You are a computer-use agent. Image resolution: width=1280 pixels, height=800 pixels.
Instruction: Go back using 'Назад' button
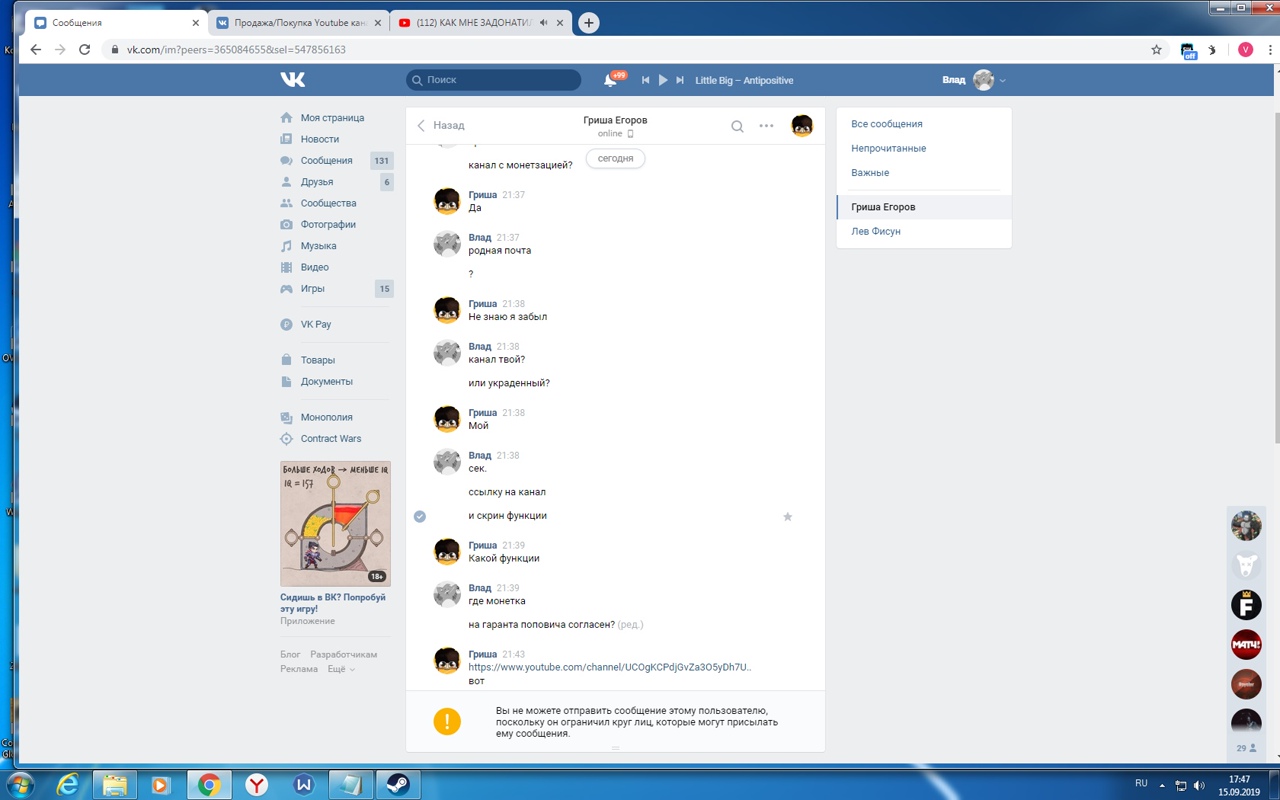[441, 126]
